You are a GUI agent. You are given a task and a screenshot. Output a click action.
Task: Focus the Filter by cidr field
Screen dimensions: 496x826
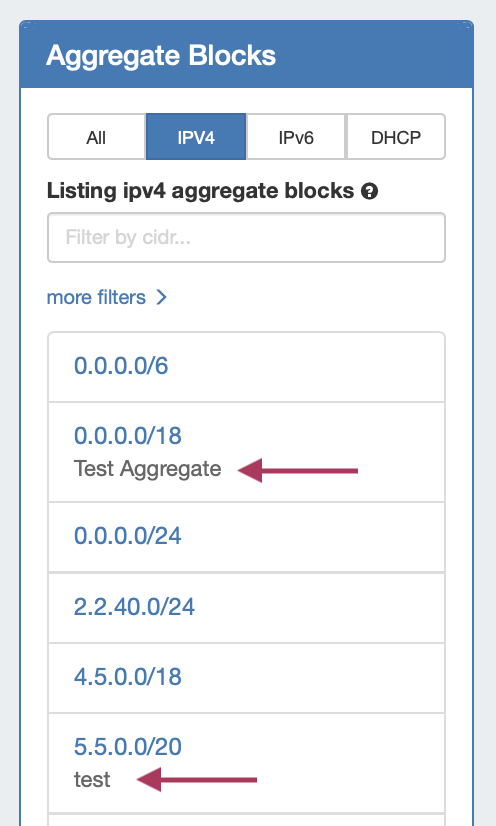(x=246, y=238)
